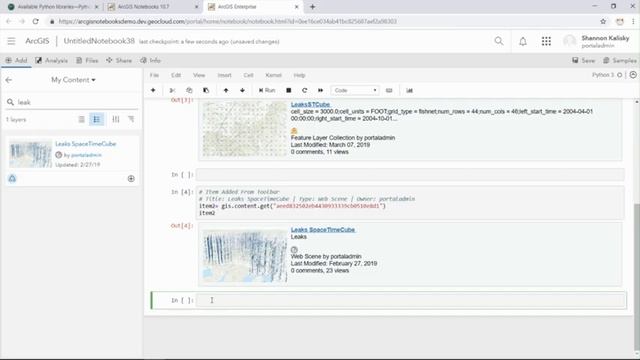This screenshot has height=360, width=640.
Task: Open the app launcher grid
Action: coord(546,41)
